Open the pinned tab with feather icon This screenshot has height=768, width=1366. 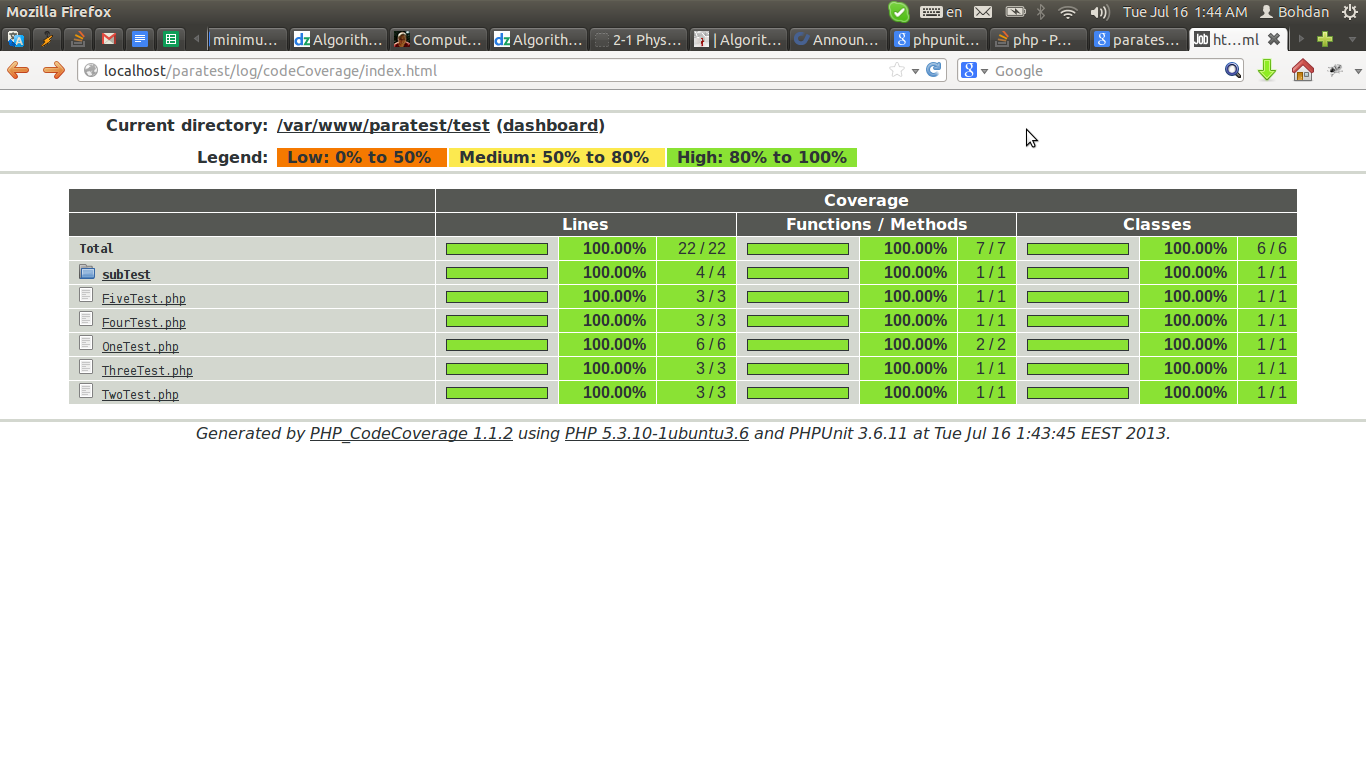46,39
